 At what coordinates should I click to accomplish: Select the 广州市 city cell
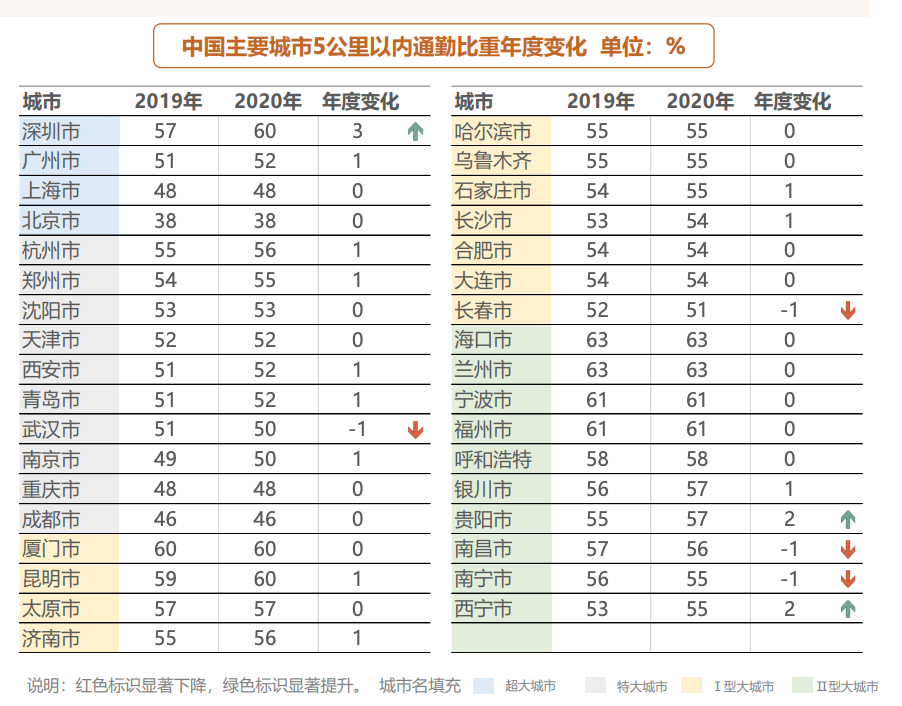[69, 161]
